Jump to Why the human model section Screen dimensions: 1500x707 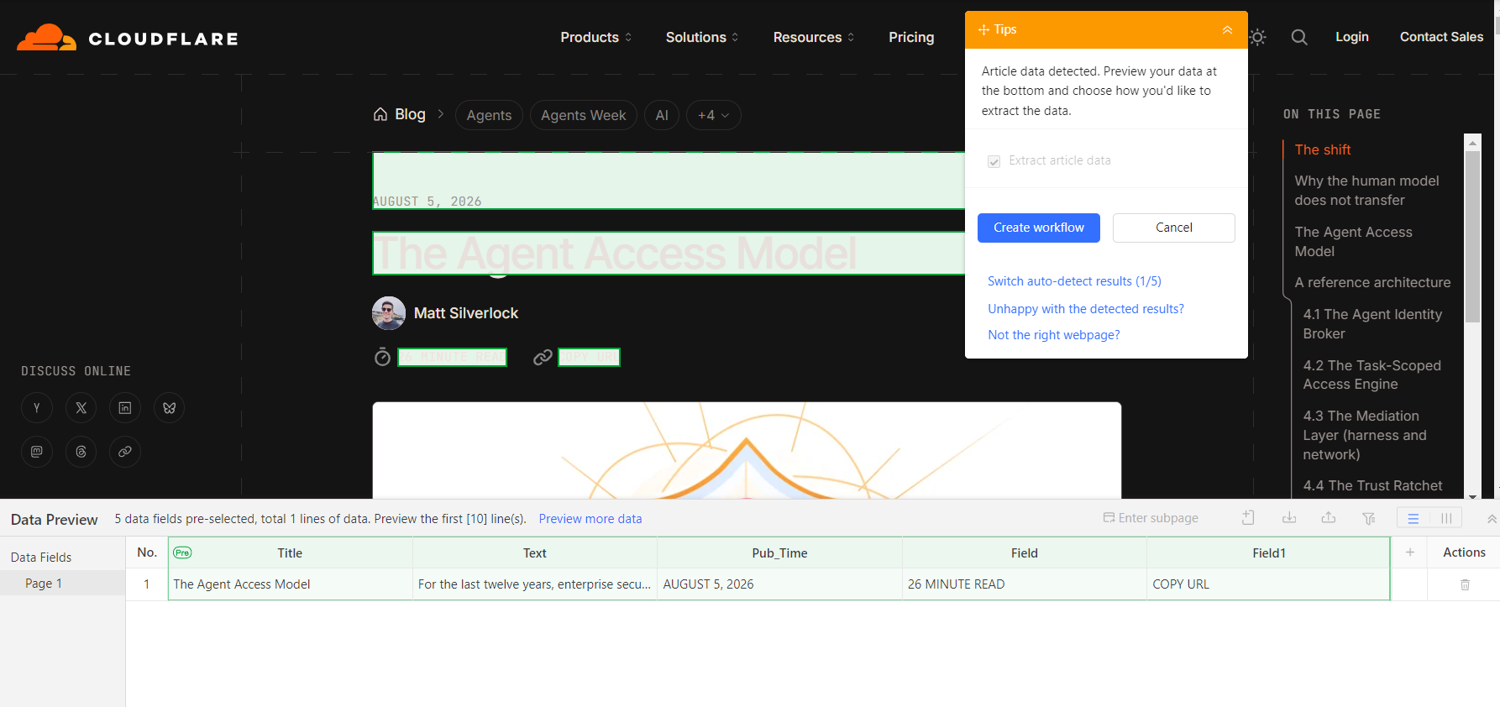[1367, 190]
